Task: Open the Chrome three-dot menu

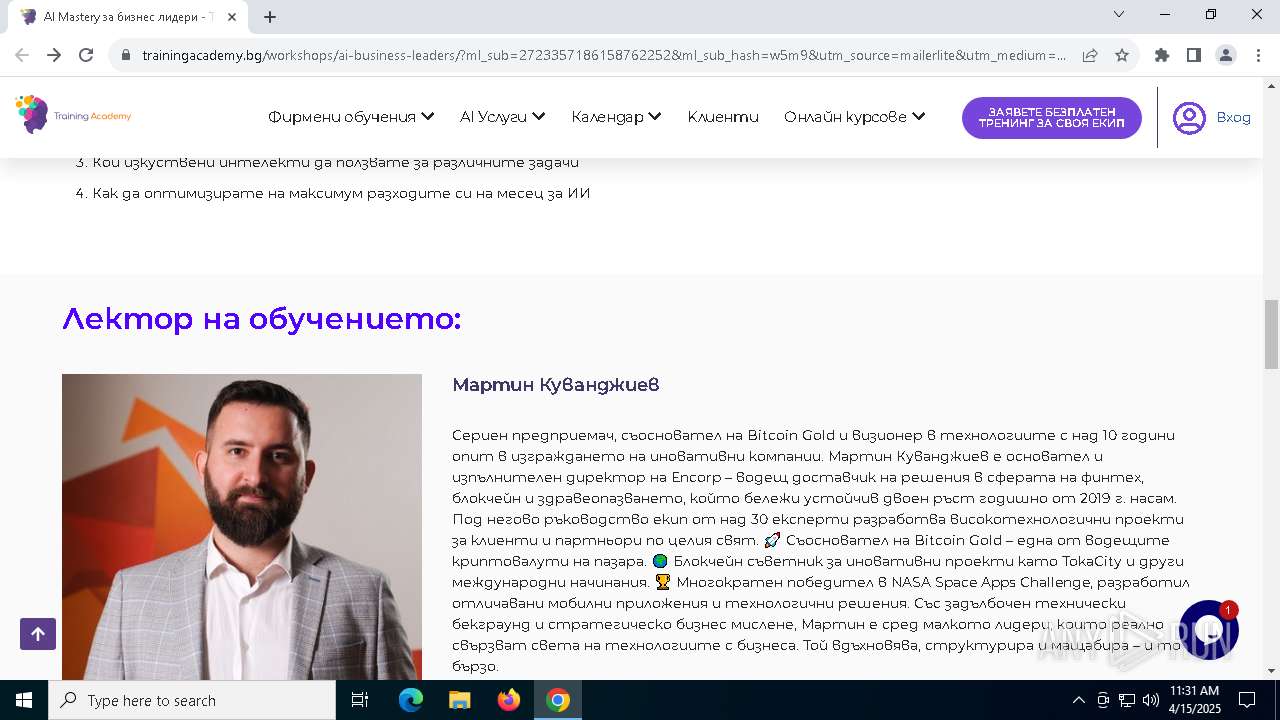Action: [1258, 55]
